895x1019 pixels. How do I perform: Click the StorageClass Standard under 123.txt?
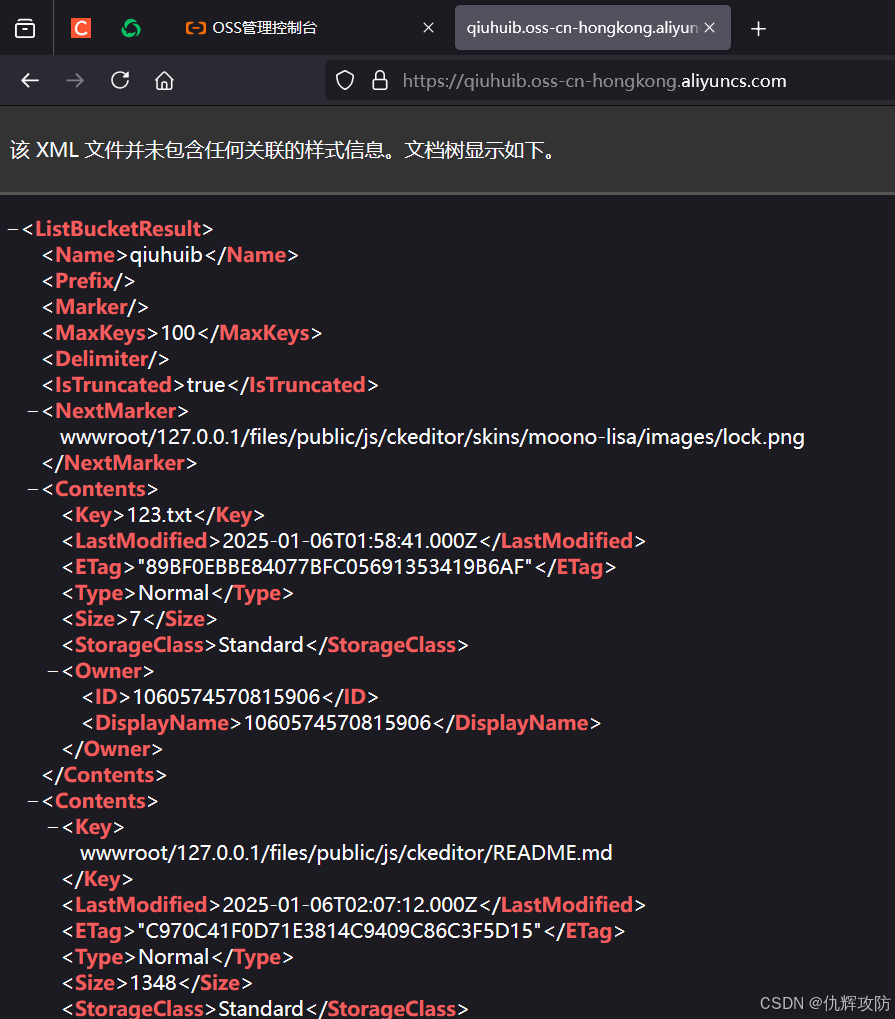click(x=261, y=645)
